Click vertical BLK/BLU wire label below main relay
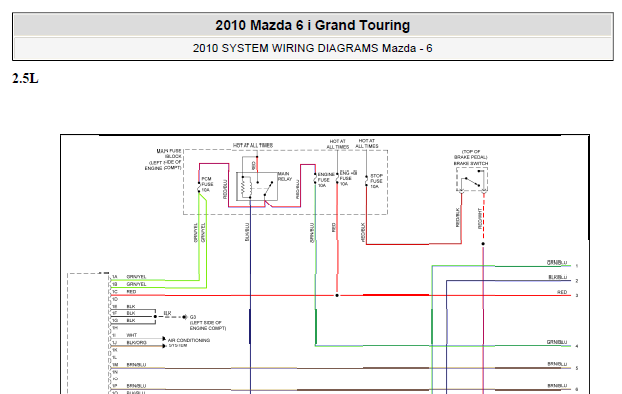Screen dimensions: 622x394 (x=247, y=232)
